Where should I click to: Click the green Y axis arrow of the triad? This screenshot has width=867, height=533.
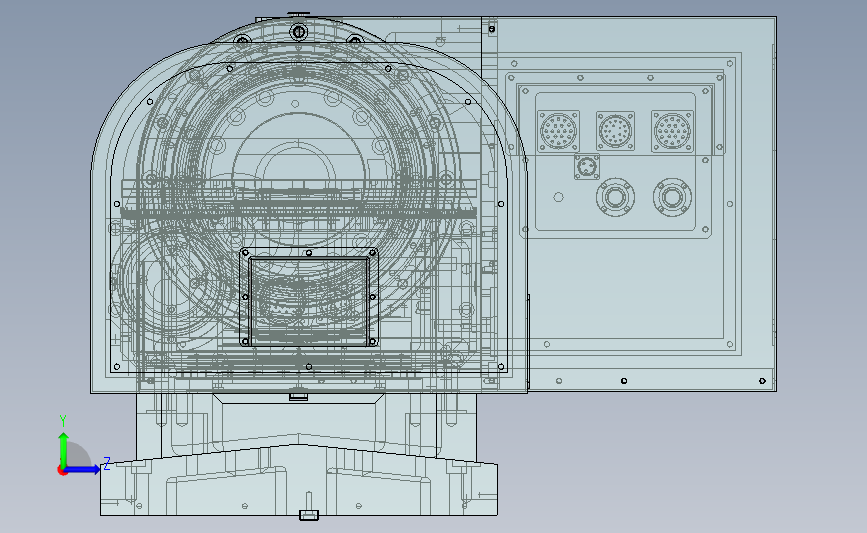[x=64, y=449]
